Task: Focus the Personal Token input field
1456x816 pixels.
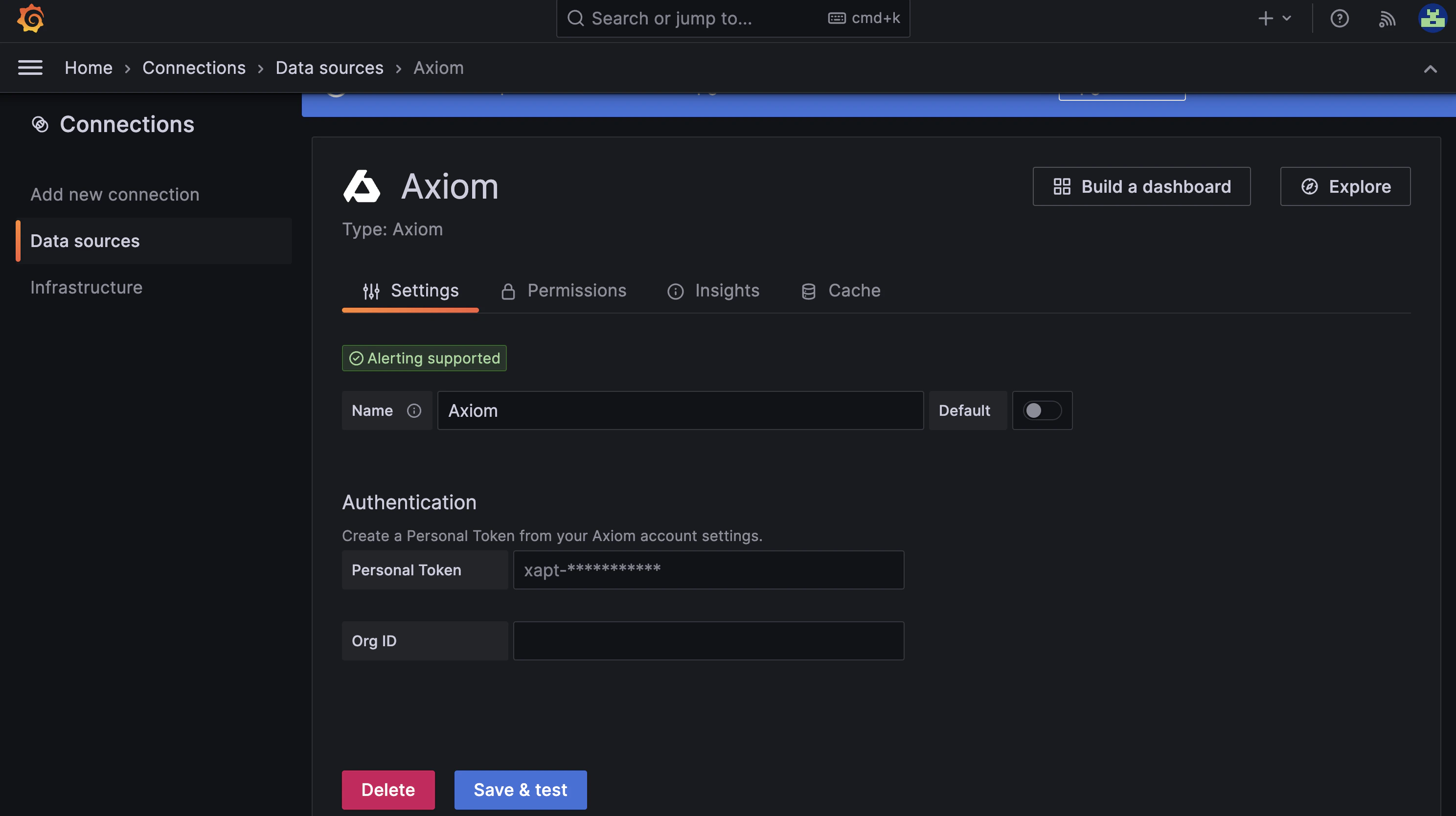Action: 708,570
